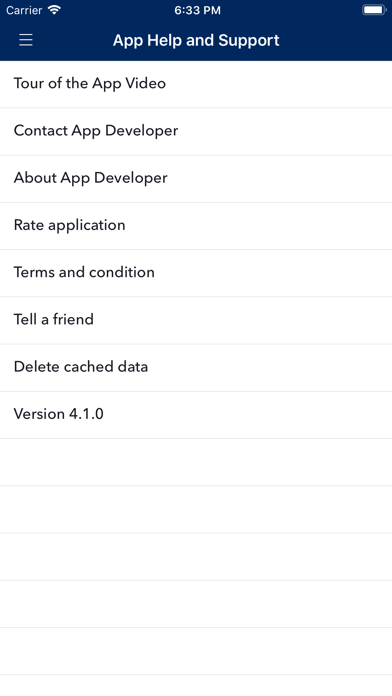Select Contact App Developer
392x696 pixels.
196,131
